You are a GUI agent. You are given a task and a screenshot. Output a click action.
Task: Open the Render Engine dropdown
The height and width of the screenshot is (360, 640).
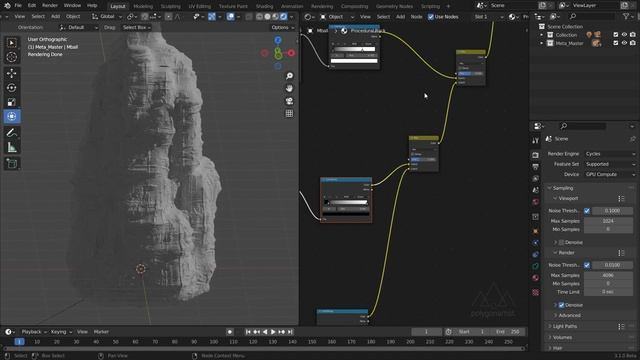(610, 154)
